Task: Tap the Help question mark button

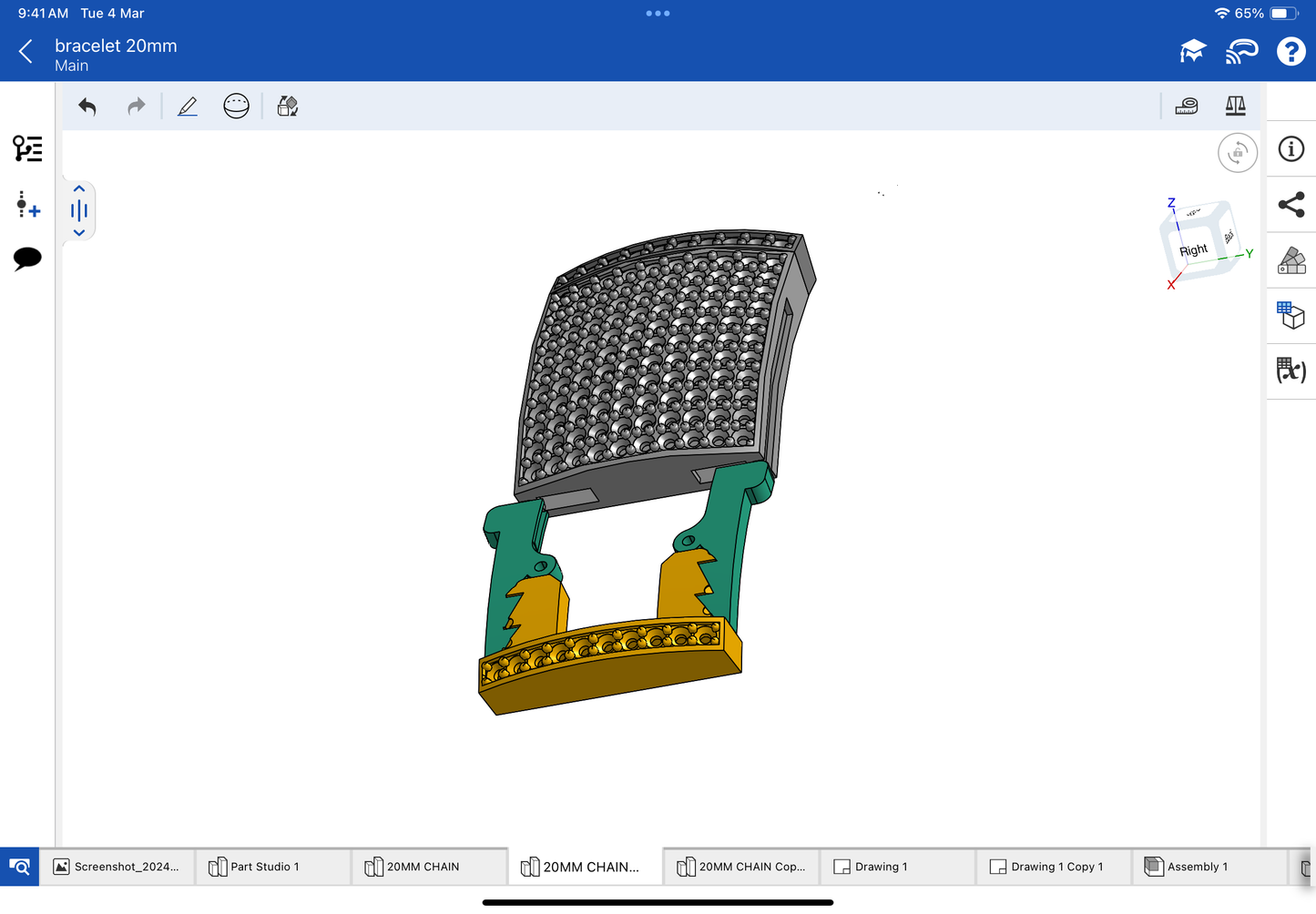Action: tap(1290, 52)
